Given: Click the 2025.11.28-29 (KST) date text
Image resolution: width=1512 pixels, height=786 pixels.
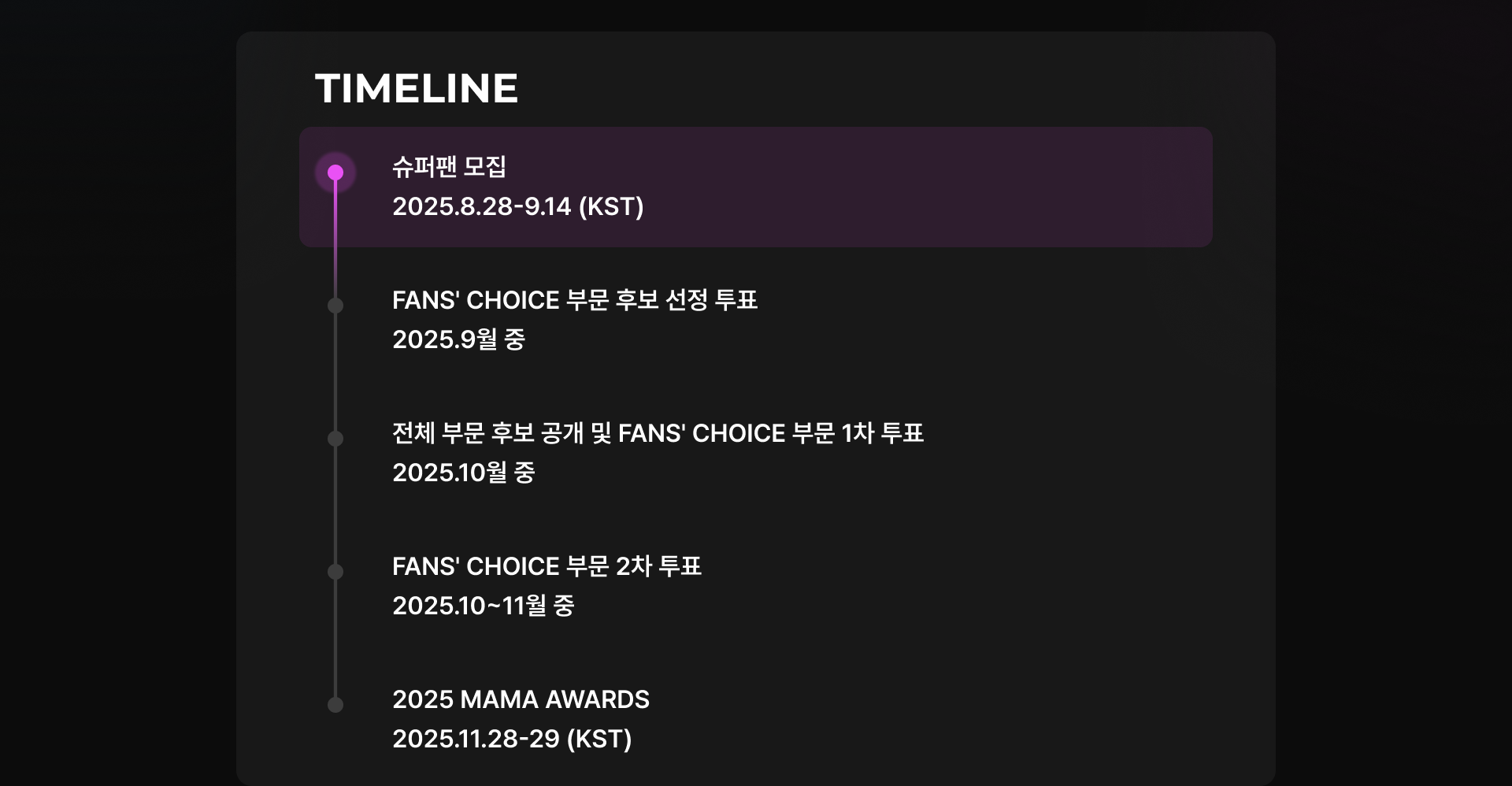Looking at the screenshot, I should pyautogui.click(x=512, y=739).
